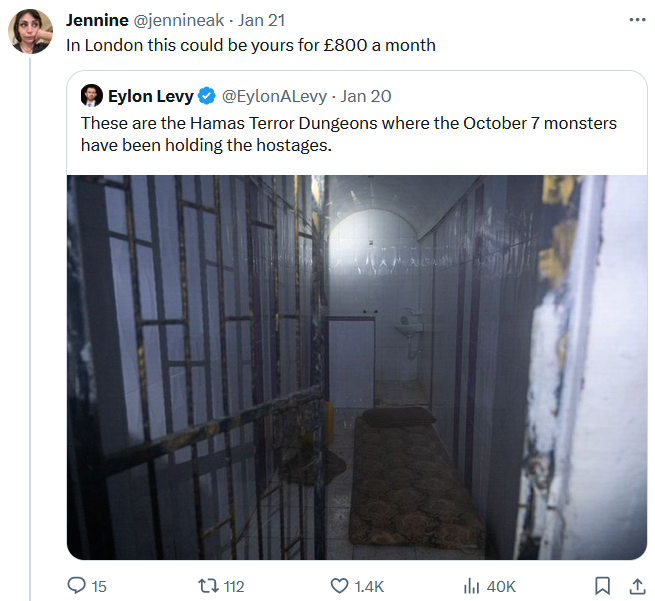Click the Eylon Levy display name
The width and height of the screenshot is (655, 601).
pyautogui.click(x=150, y=96)
